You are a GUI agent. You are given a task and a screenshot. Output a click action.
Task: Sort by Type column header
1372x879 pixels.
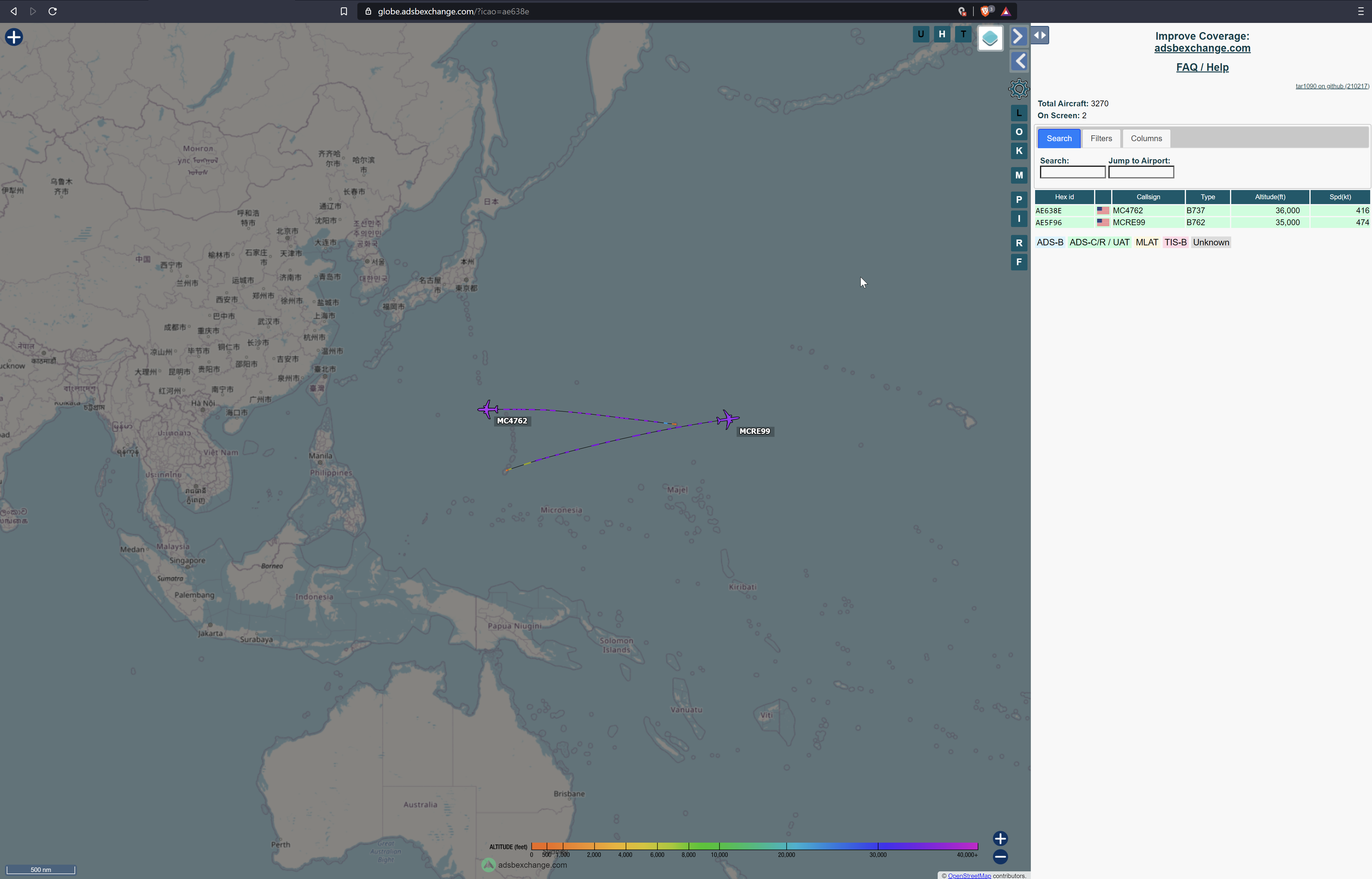pos(1207,197)
